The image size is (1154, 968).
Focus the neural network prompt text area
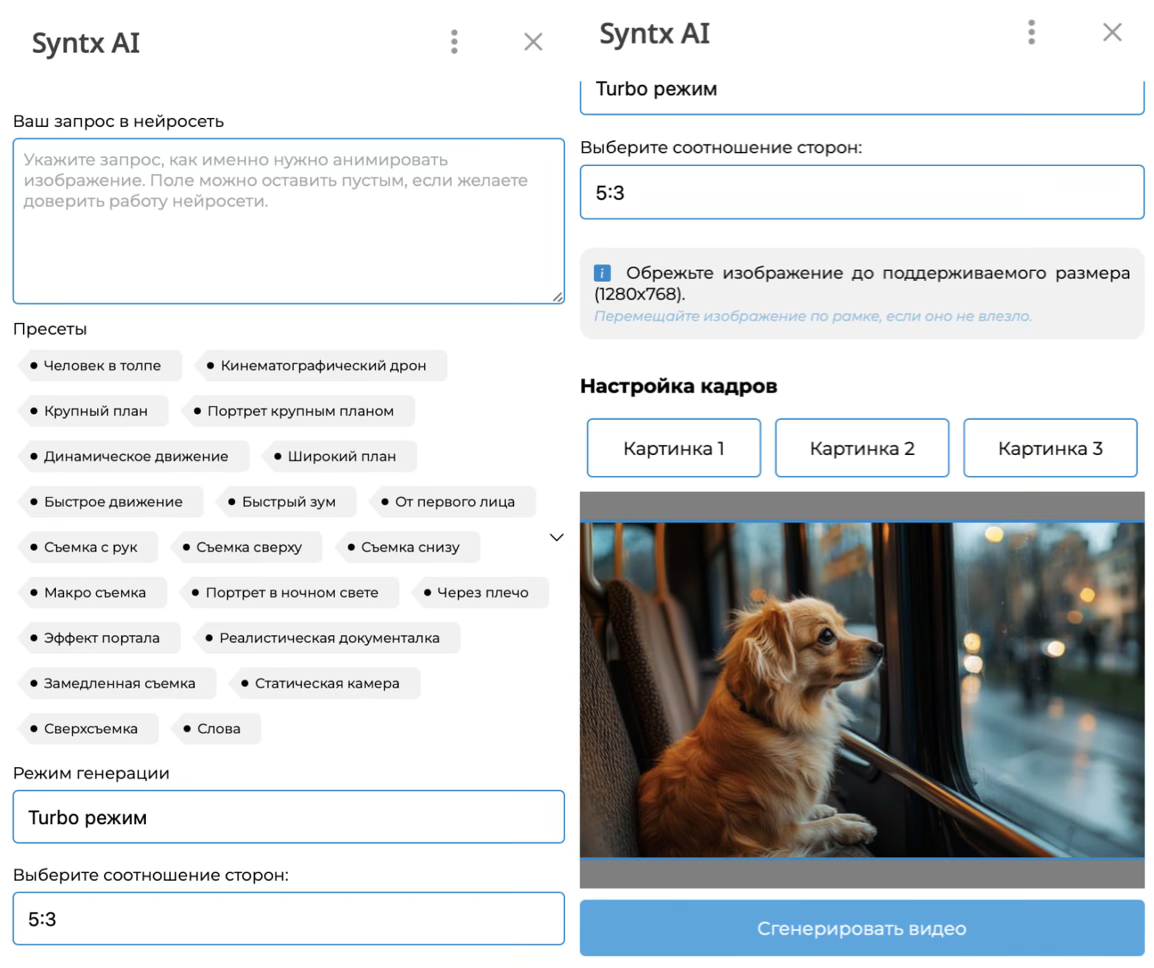(x=288, y=221)
